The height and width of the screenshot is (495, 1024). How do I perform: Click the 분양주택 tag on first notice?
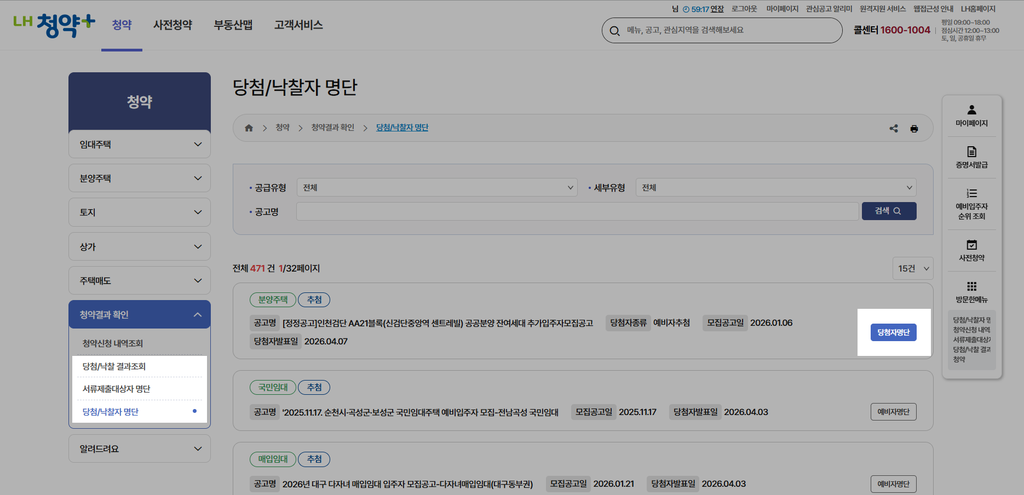(x=272, y=300)
